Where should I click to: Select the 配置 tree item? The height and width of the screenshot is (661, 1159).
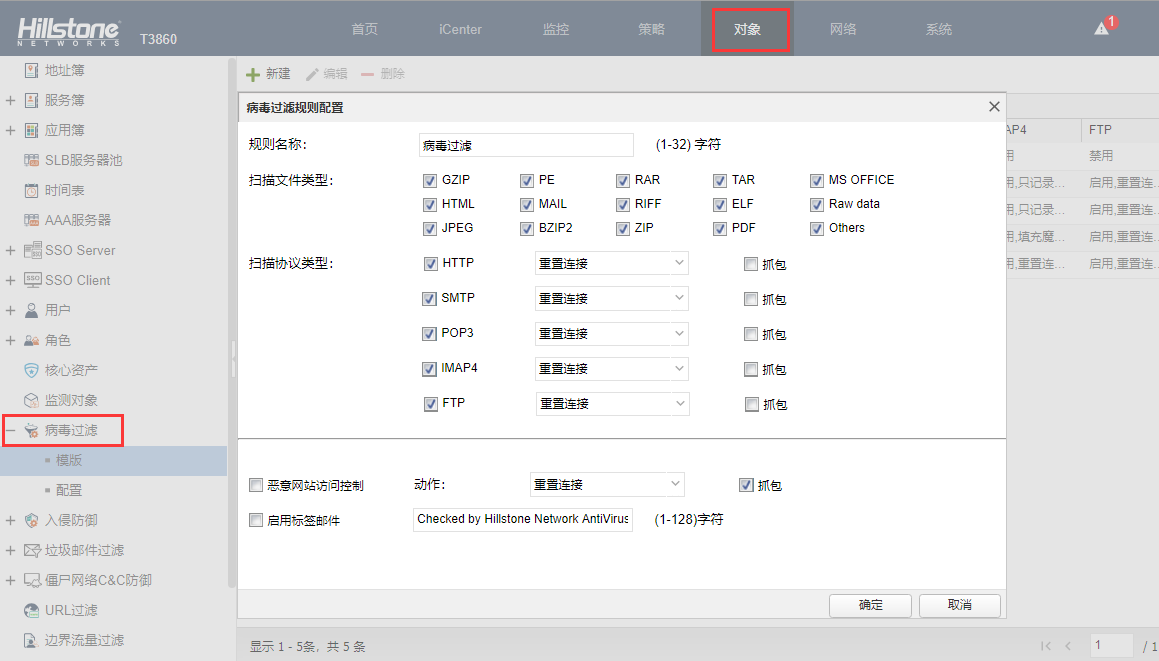coord(69,490)
